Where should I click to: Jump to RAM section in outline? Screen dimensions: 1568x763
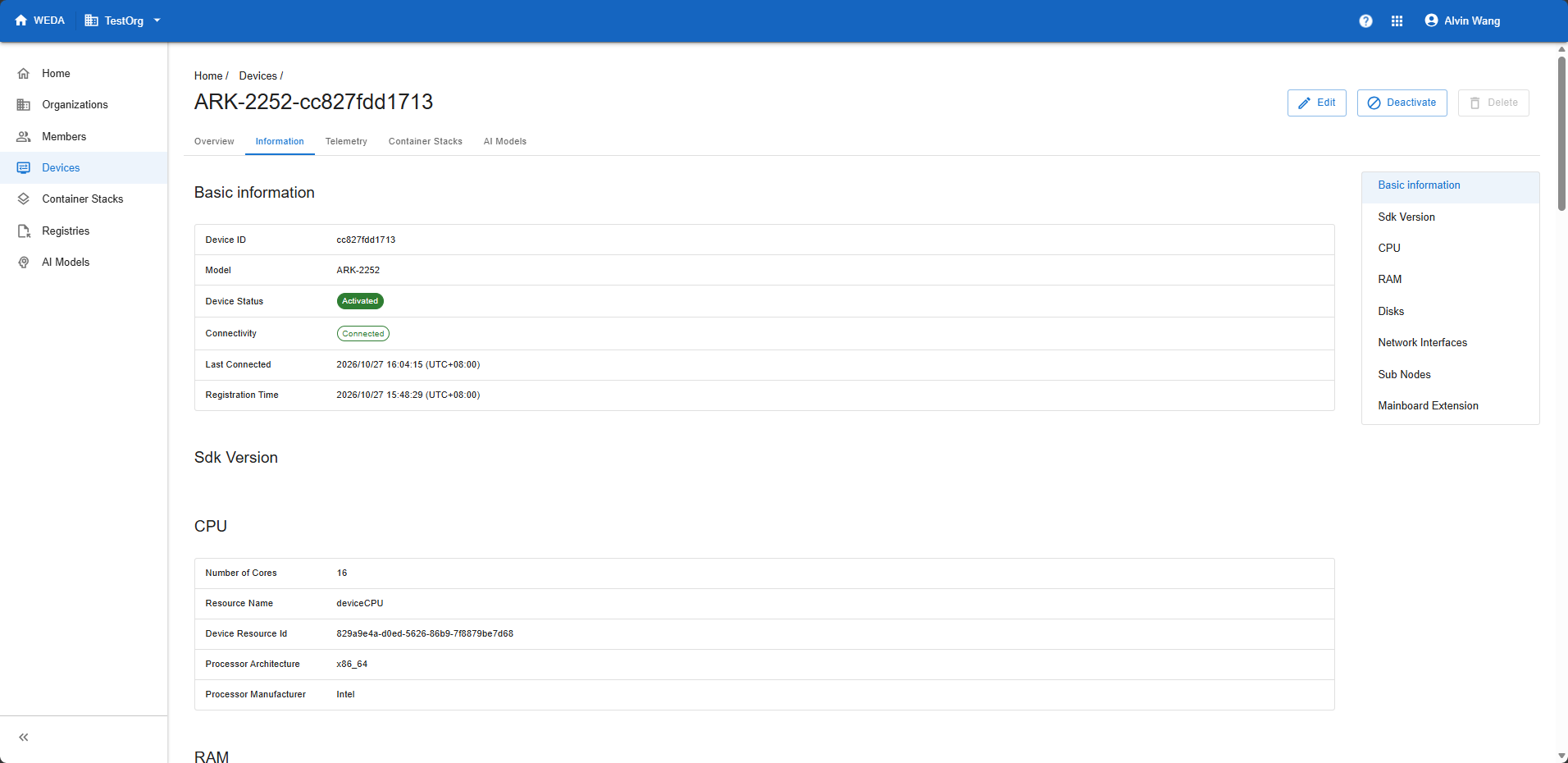[1450, 280]
